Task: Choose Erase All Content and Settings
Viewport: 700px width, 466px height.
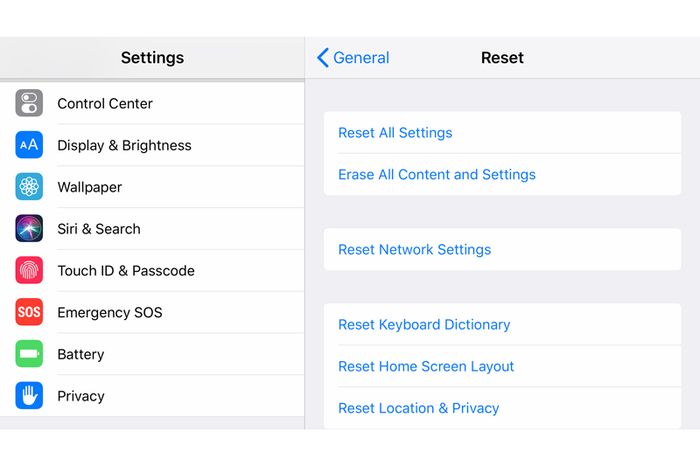Action: click(x=437, y=175)
